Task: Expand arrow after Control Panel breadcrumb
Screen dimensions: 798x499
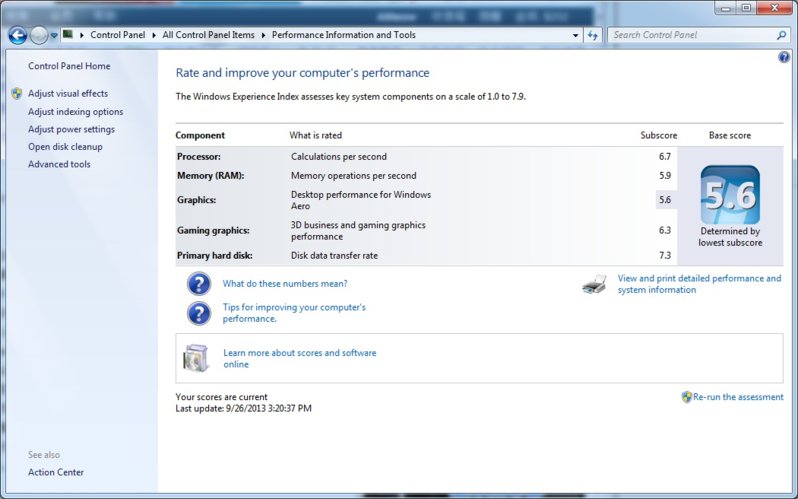Action: tap(154, 35)
